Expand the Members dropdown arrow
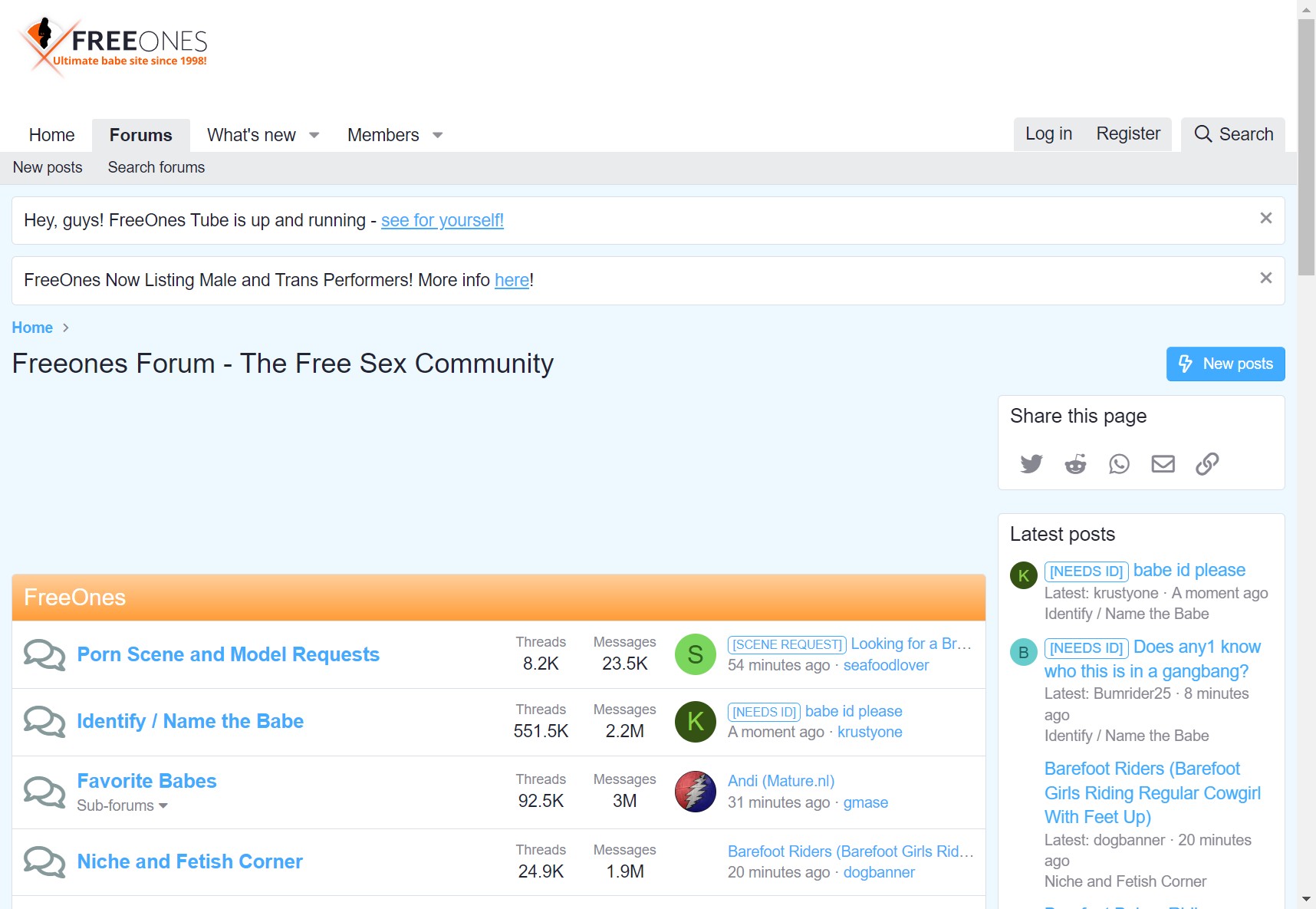1316x909 pixels. (438, 135)
